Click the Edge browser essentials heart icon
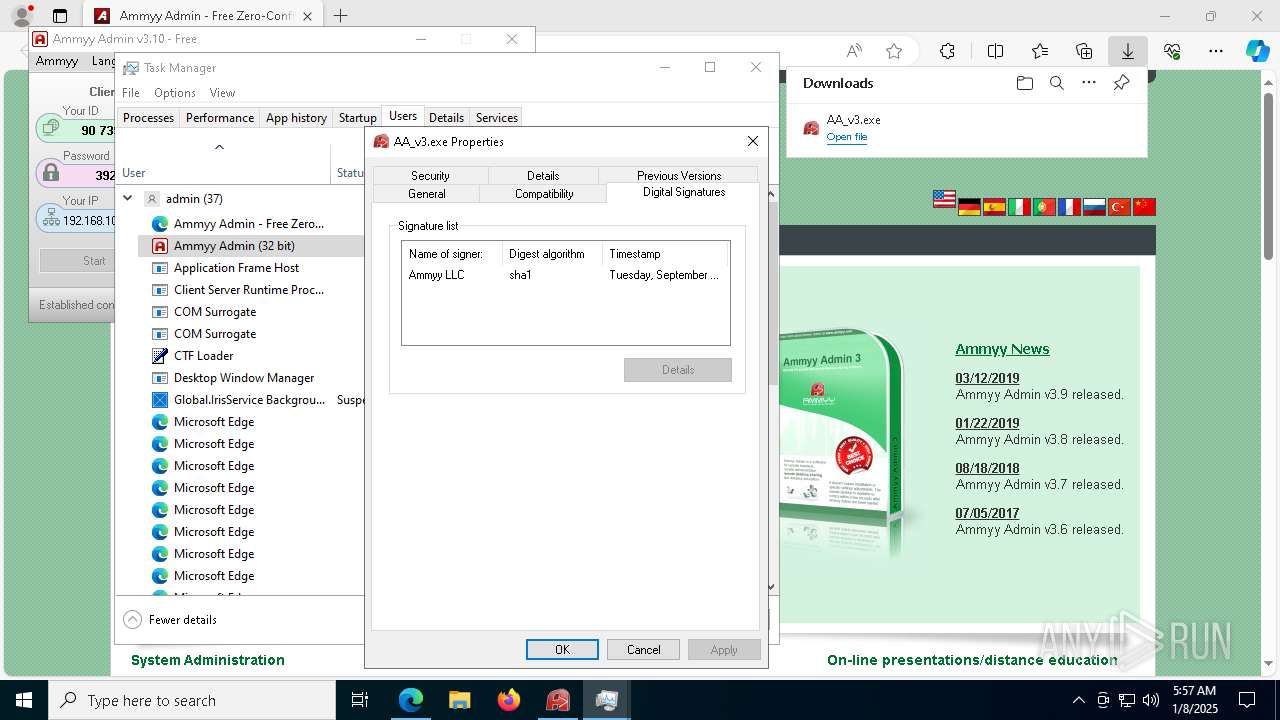Image resolution: width=1280 pixels, height=720 pixels. [1172, 51]
